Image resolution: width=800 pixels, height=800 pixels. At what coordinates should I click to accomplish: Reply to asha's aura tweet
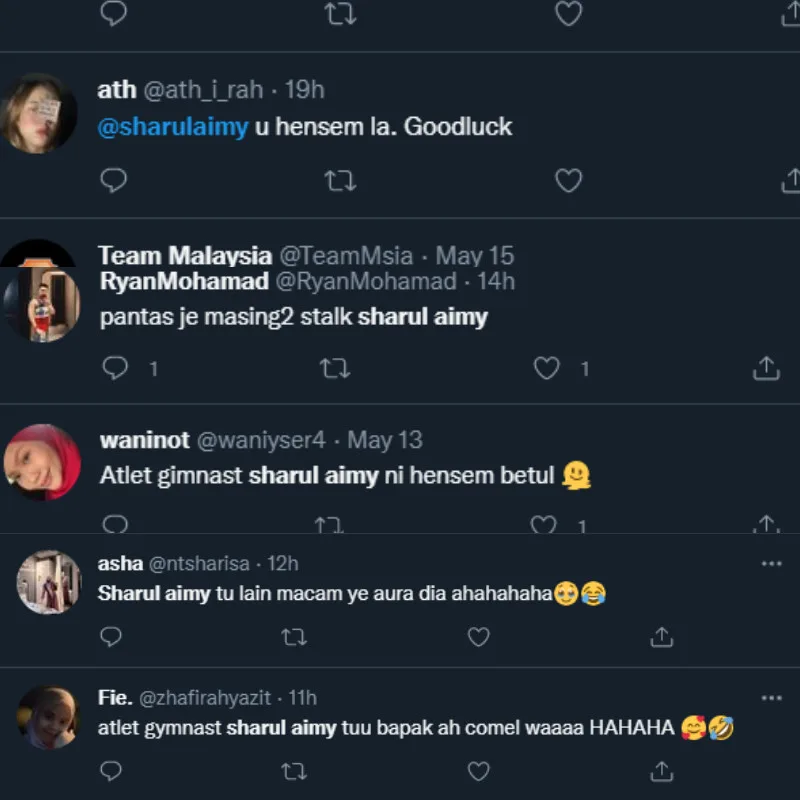point(112,636)
